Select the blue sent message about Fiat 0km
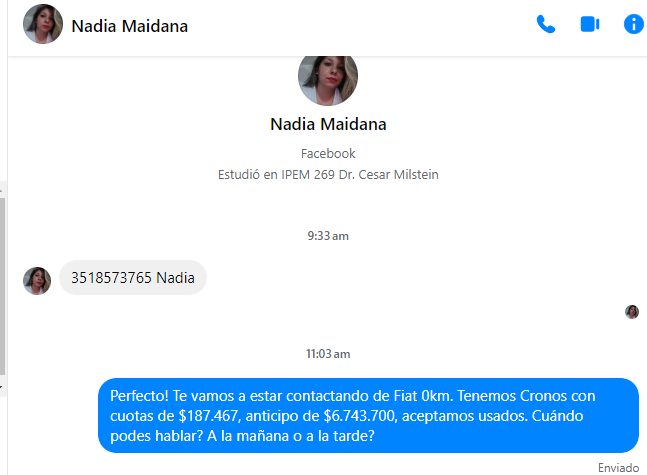 (368, 416)
